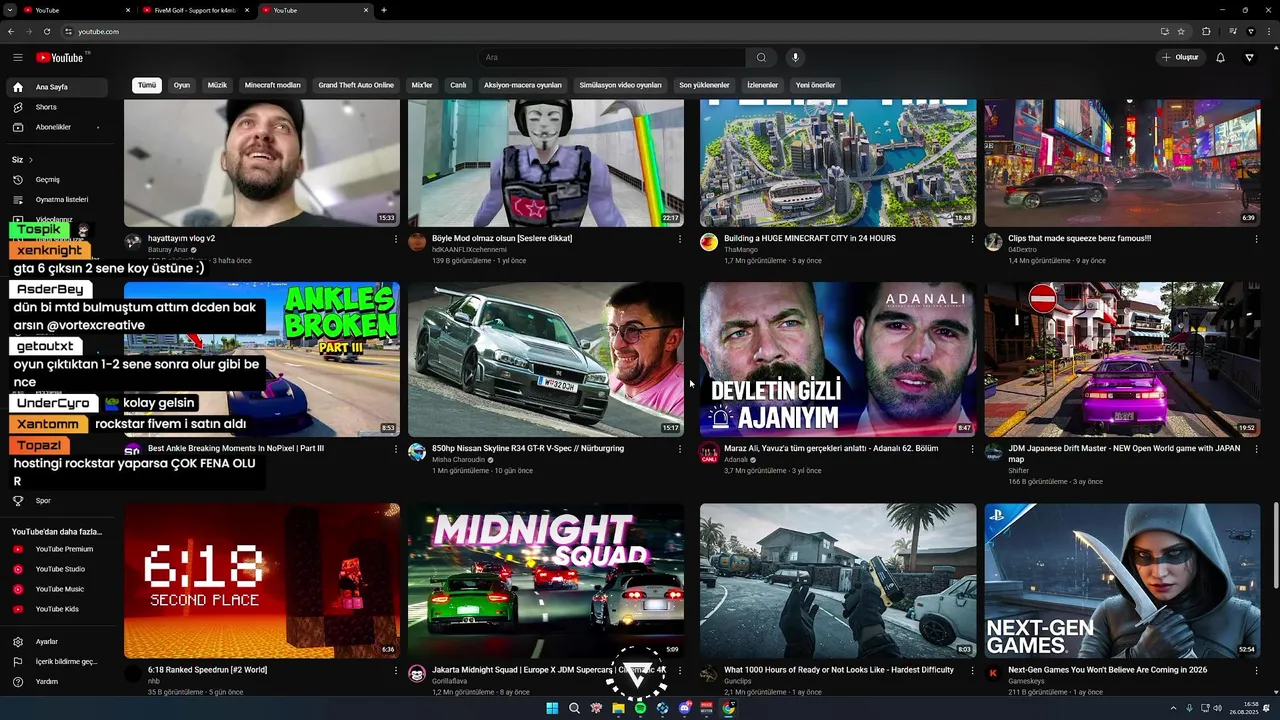Open YouTube Kids link
The width and height of the screenshot is (1280, 720).
(56, 609)
